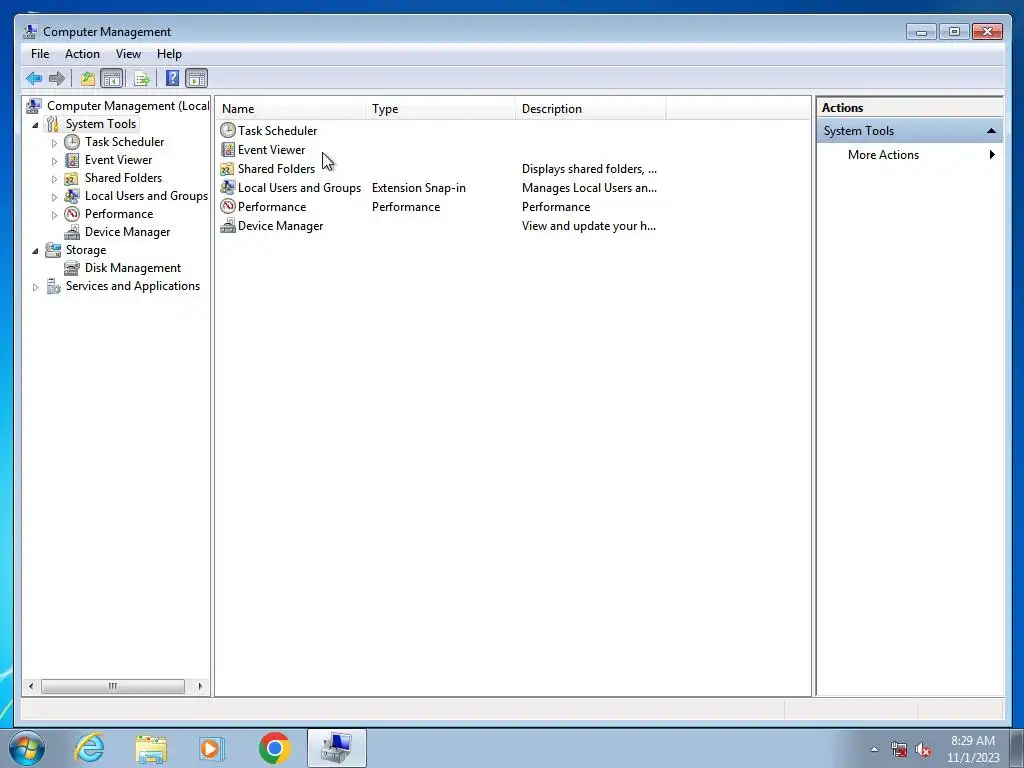Launch Internet Explorer from taskbar
Image resolution: width=1024 pixels, height=768 pixels.
pos(89,748)
